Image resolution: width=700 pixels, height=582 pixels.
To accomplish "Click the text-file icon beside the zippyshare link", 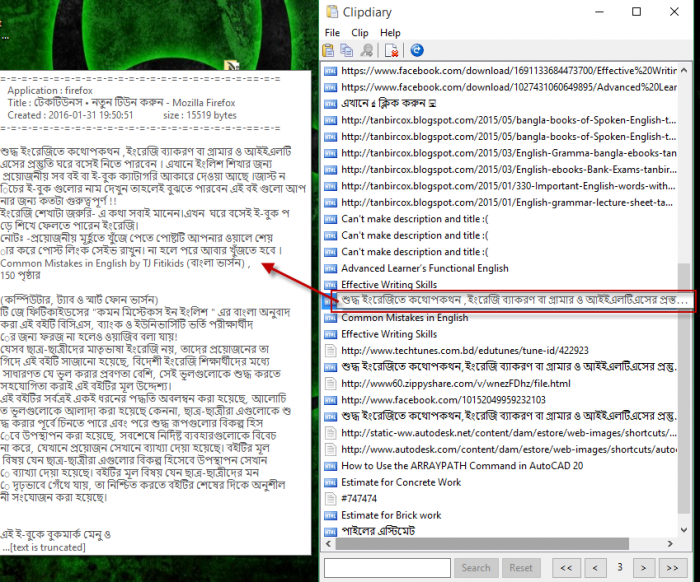I will pyautogui.click(x=330, y=384).
